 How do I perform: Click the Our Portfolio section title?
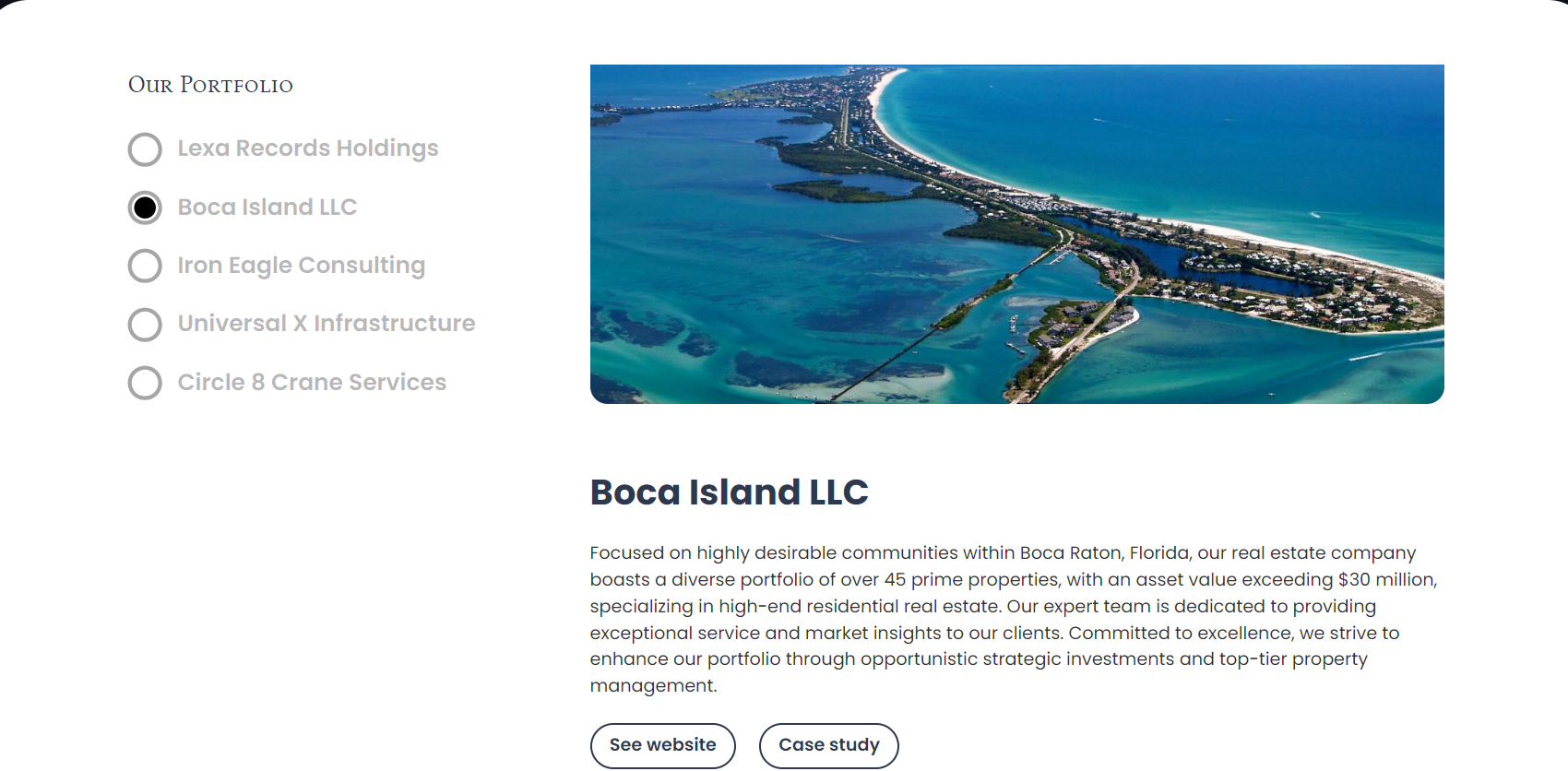(210, 86)
